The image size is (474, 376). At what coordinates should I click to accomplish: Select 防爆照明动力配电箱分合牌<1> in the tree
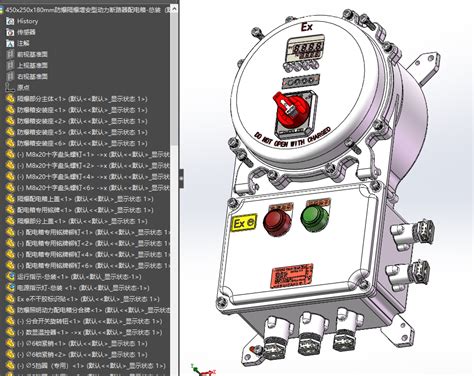pyautogui.click(x=93, y=310)
